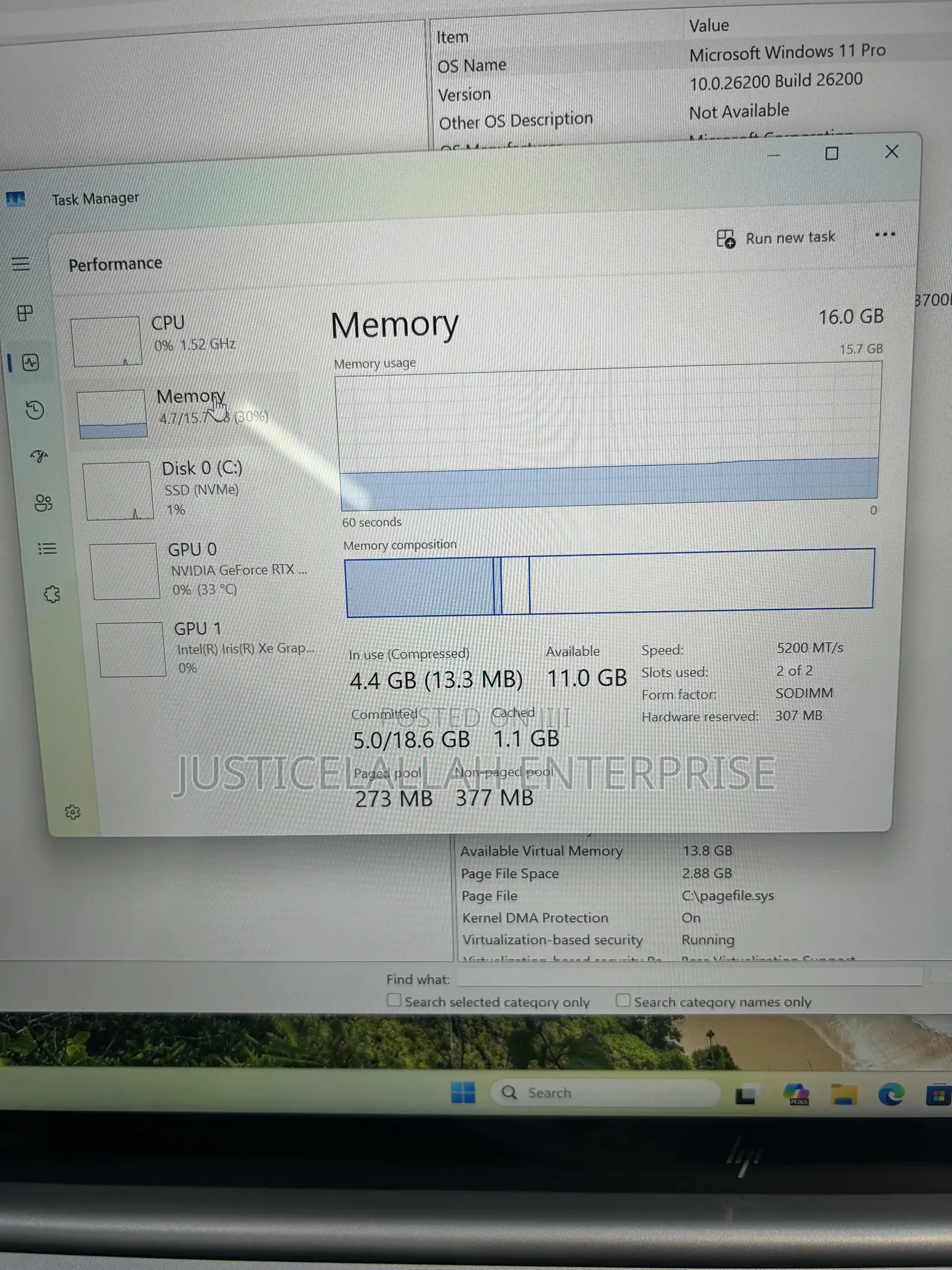The image size is (952, 1270).
Task: Launch Microsoft 365 Copilot from taskbar
Action: pos(796,1094)
